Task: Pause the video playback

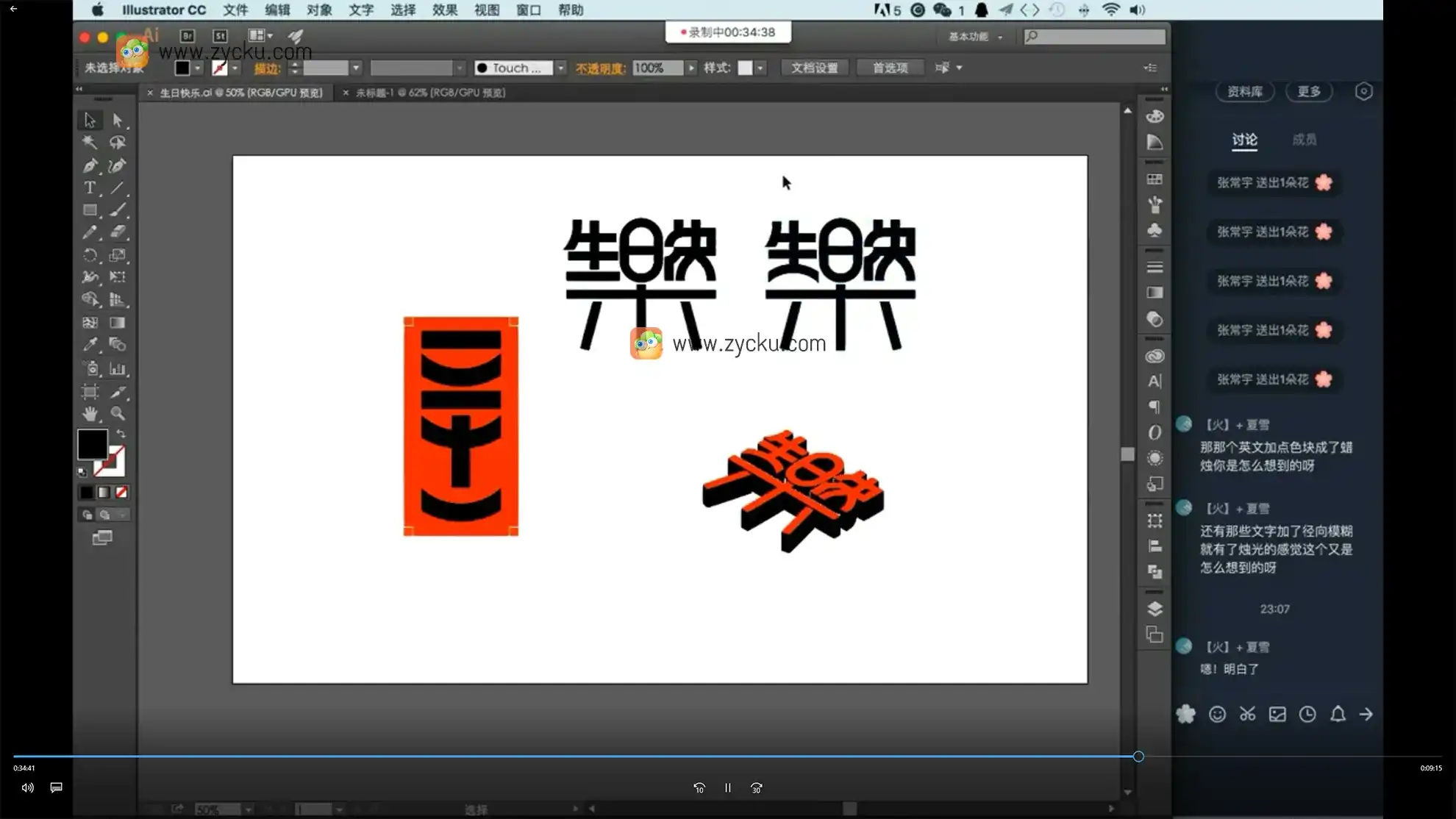Action: pyautogui.click(x=727, y=787)
